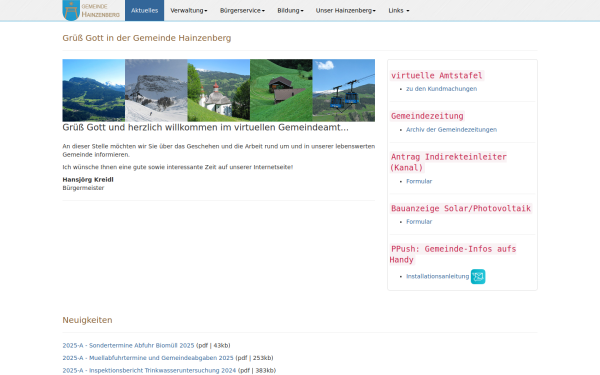Image resolution: width=600 pixels, height=375 pixels.
Task: Click the snowy mountain ski photo
Action: [x=156, y=90]
